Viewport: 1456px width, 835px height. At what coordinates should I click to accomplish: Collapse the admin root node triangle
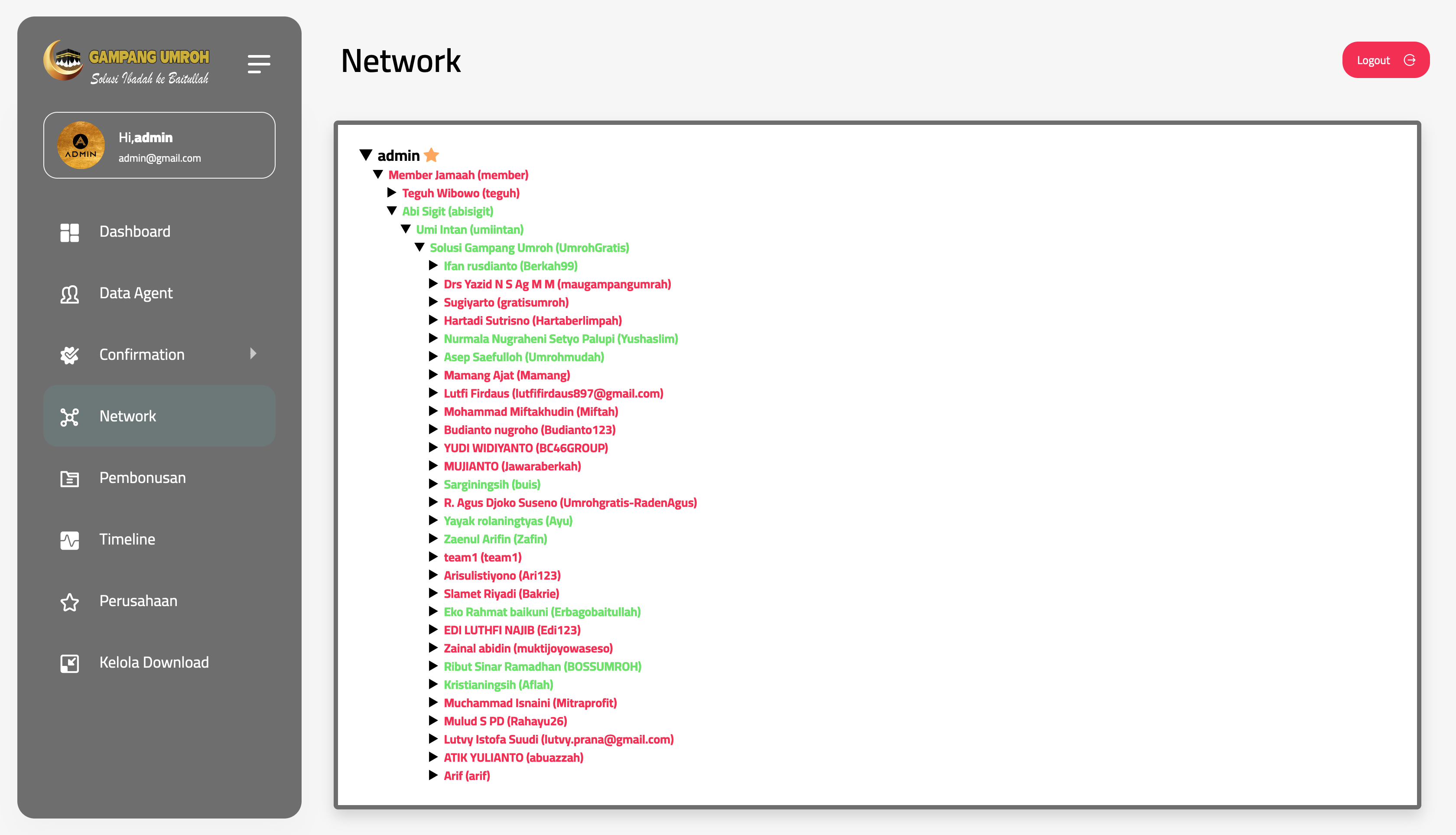[x=366, y=154]
